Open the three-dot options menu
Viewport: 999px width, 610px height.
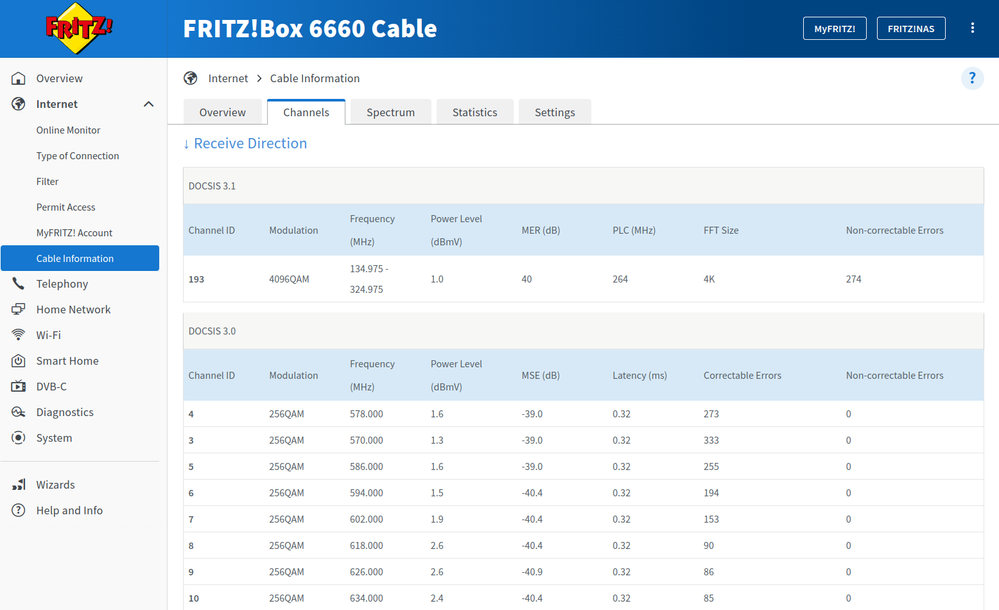[972, 28]
